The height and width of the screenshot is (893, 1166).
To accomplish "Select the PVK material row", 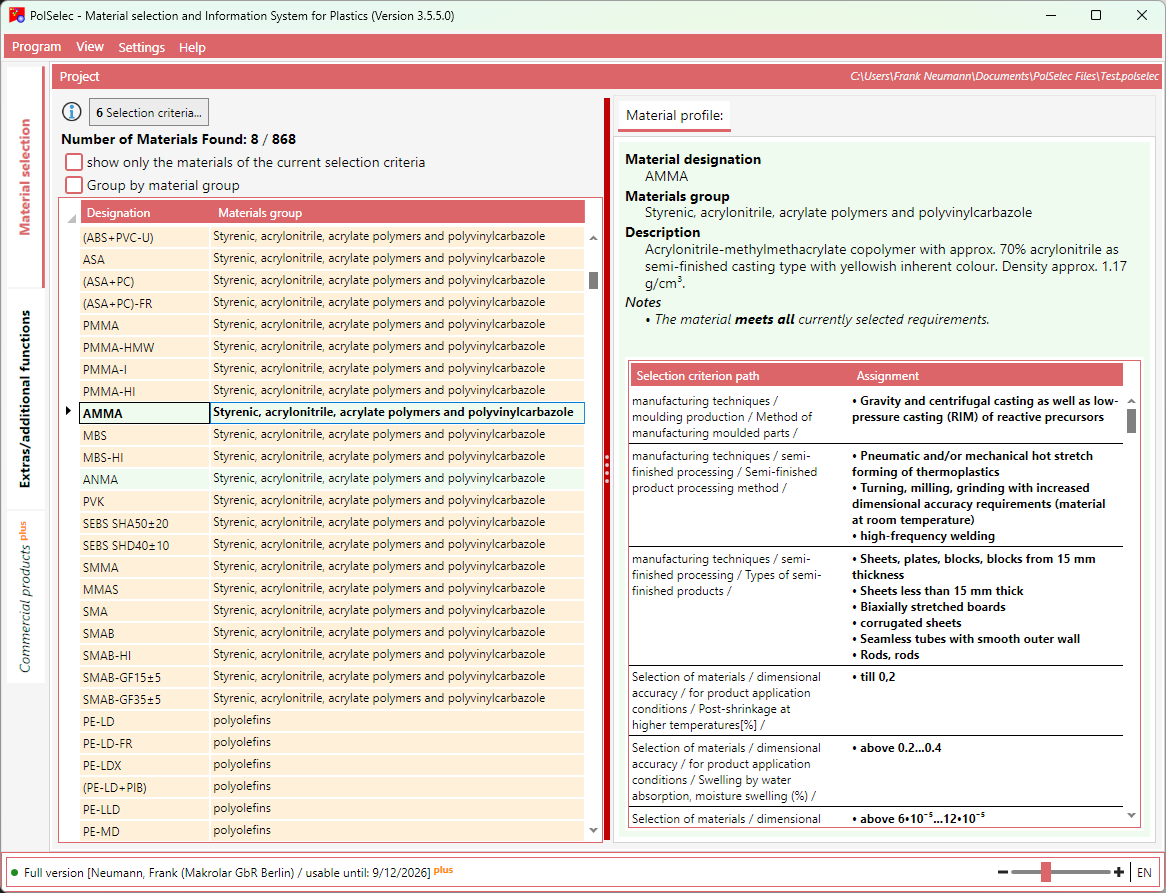I will tap(332, 501).
